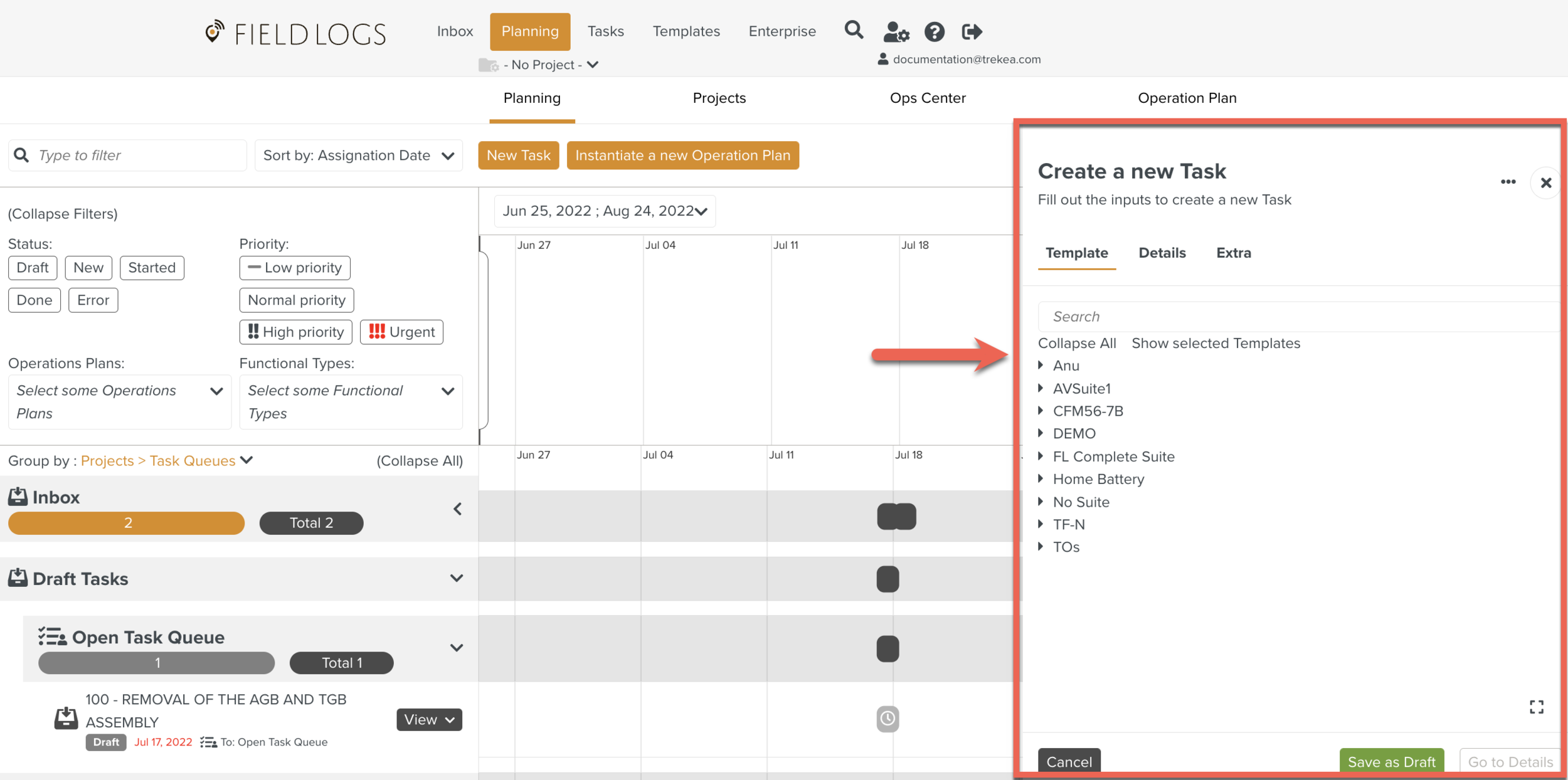
Task: Expand the panel with fullscreen icon
Action: click(1537, 707)
